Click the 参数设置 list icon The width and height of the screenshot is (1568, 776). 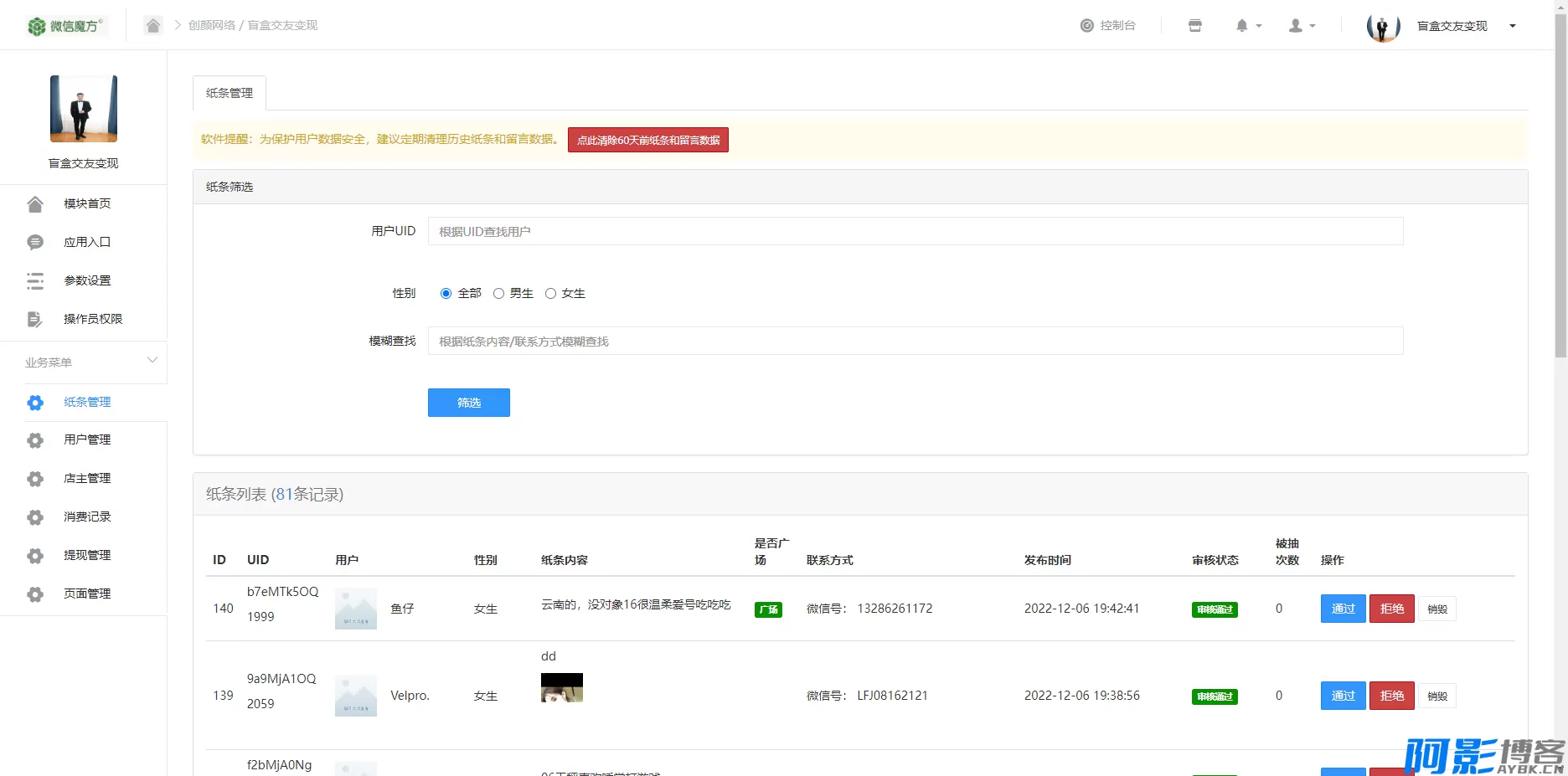click(x=35, y=280)
